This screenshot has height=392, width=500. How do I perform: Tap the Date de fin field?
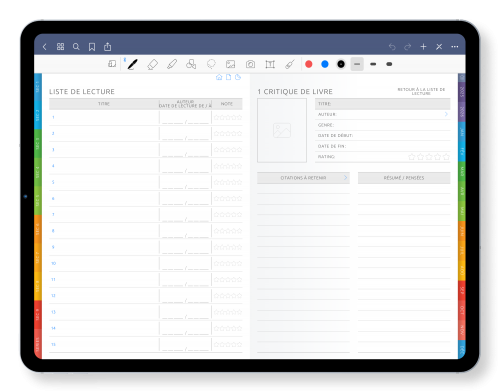[x=383, y=146]
